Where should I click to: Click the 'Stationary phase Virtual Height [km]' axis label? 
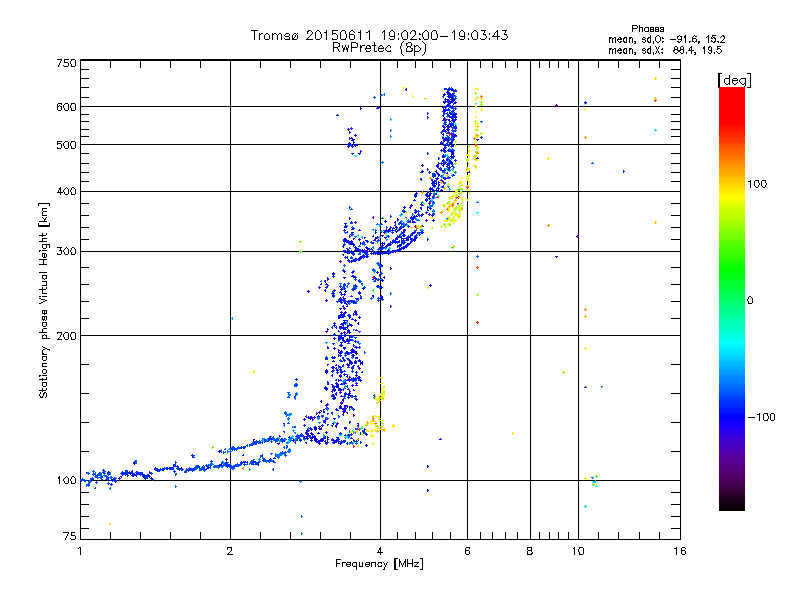click(x=44, y=300)
